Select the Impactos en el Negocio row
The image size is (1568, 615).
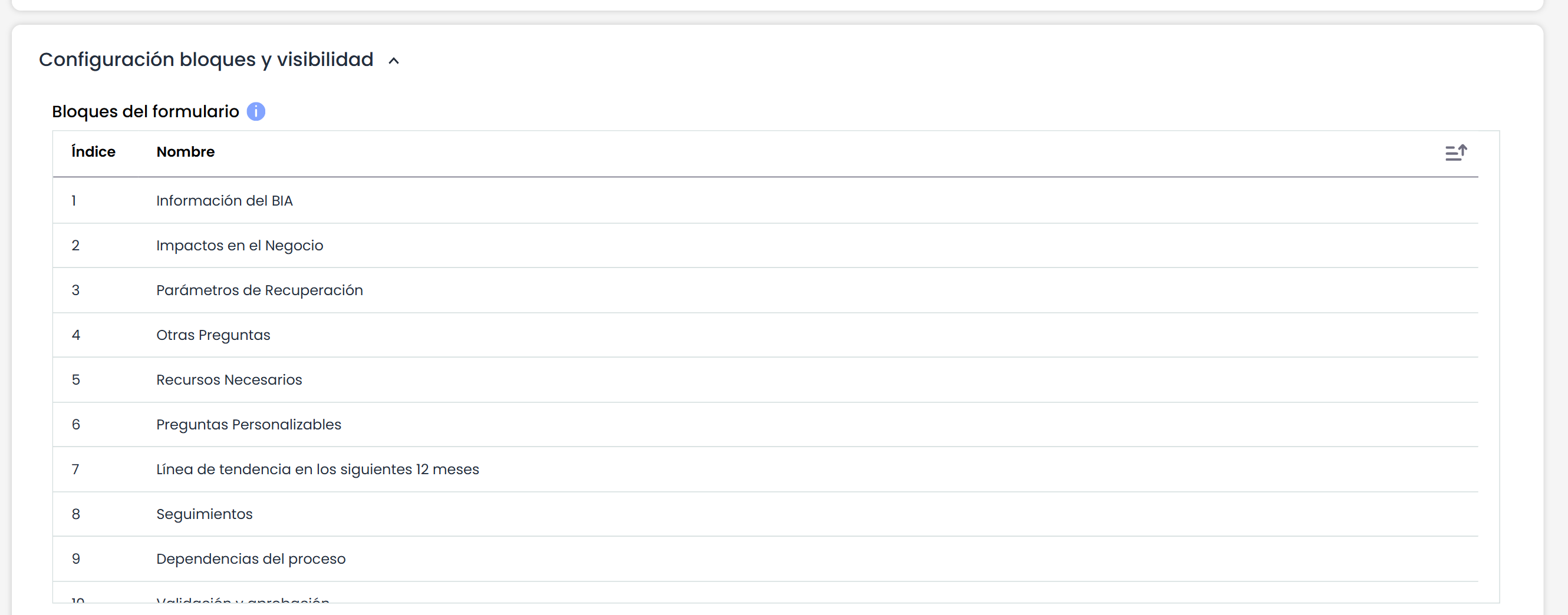coord(765,246)
